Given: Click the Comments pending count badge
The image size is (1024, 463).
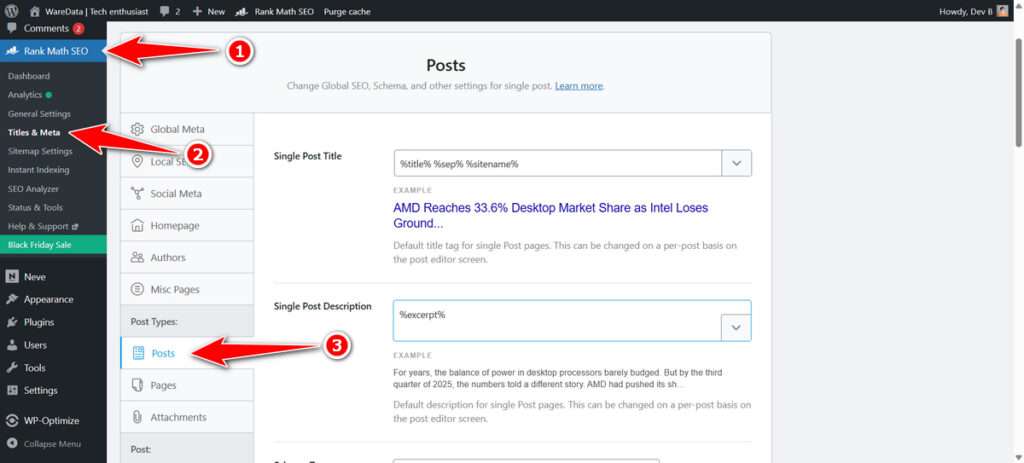Looking at the screenshot, I should (x=78, y=28).
